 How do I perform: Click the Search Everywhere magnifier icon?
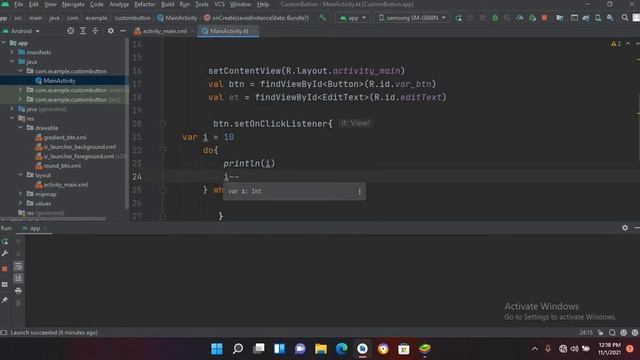click(625, 18)
